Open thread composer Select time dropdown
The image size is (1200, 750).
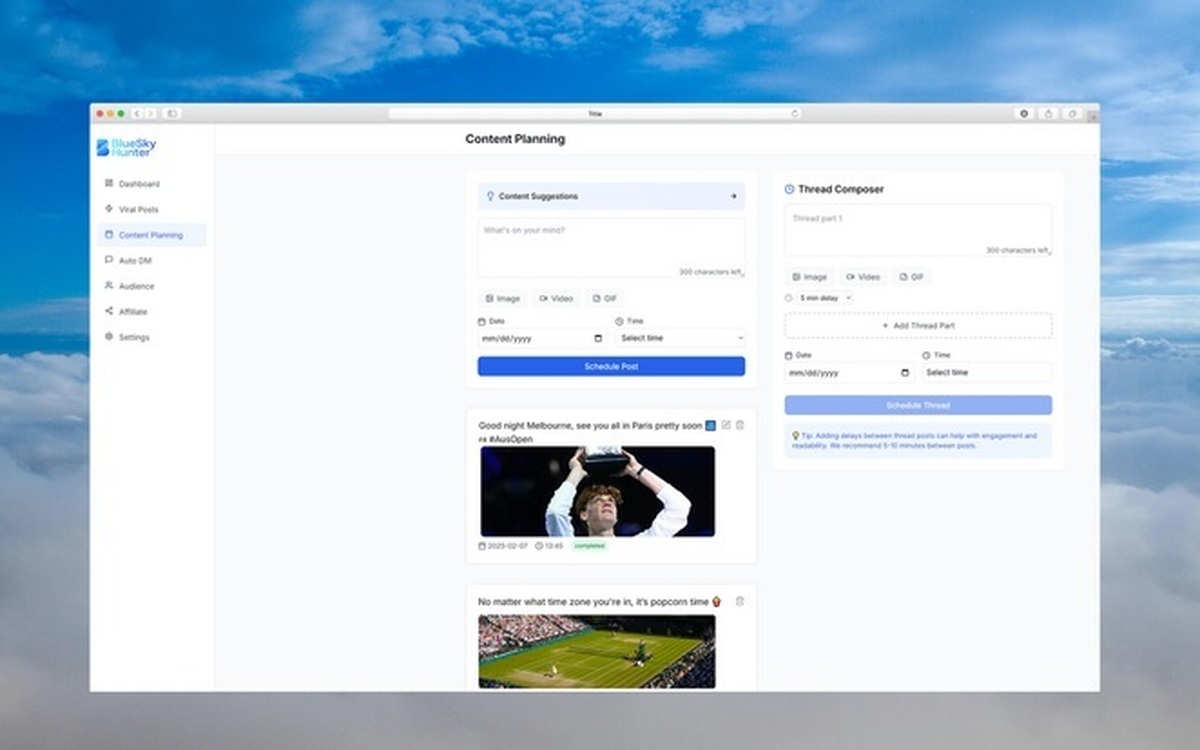coord(986,373)
